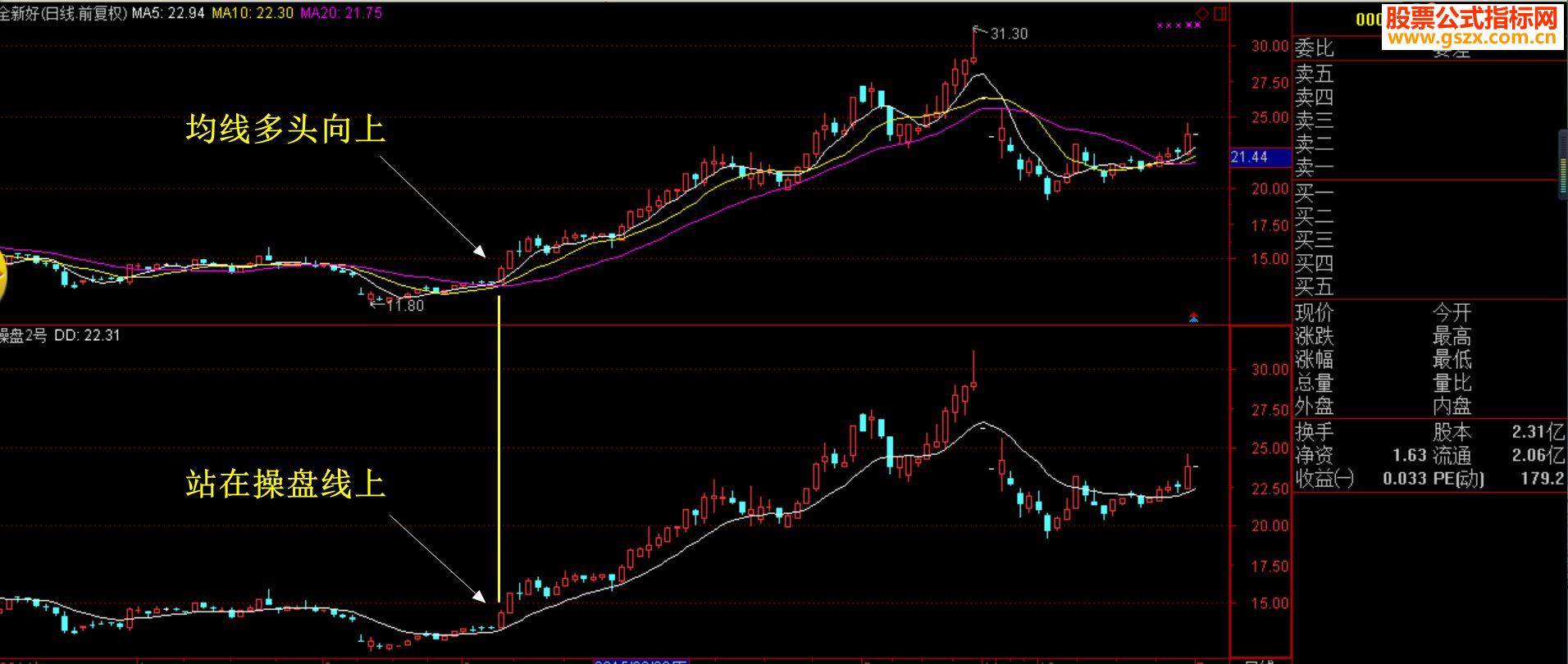Click the red and blue up-arrows icon

1193,317
